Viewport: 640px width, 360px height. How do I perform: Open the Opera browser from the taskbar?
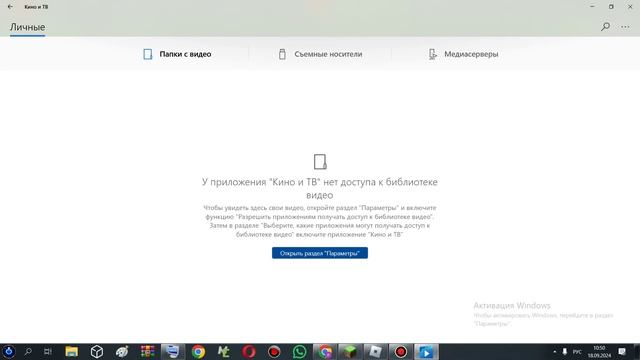[x=249, y=351]
